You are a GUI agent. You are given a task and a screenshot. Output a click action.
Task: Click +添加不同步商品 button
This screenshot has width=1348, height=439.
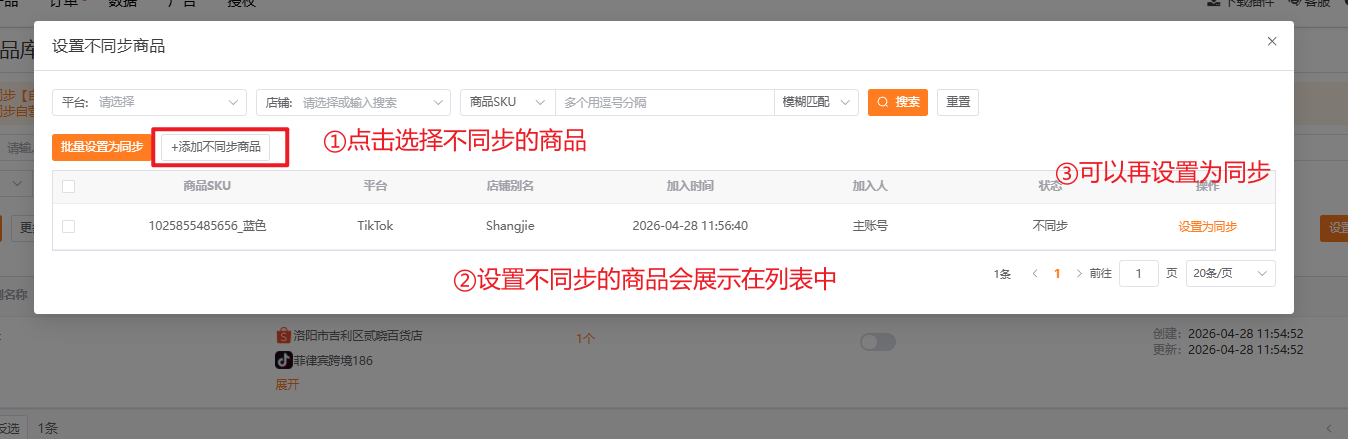216,147
